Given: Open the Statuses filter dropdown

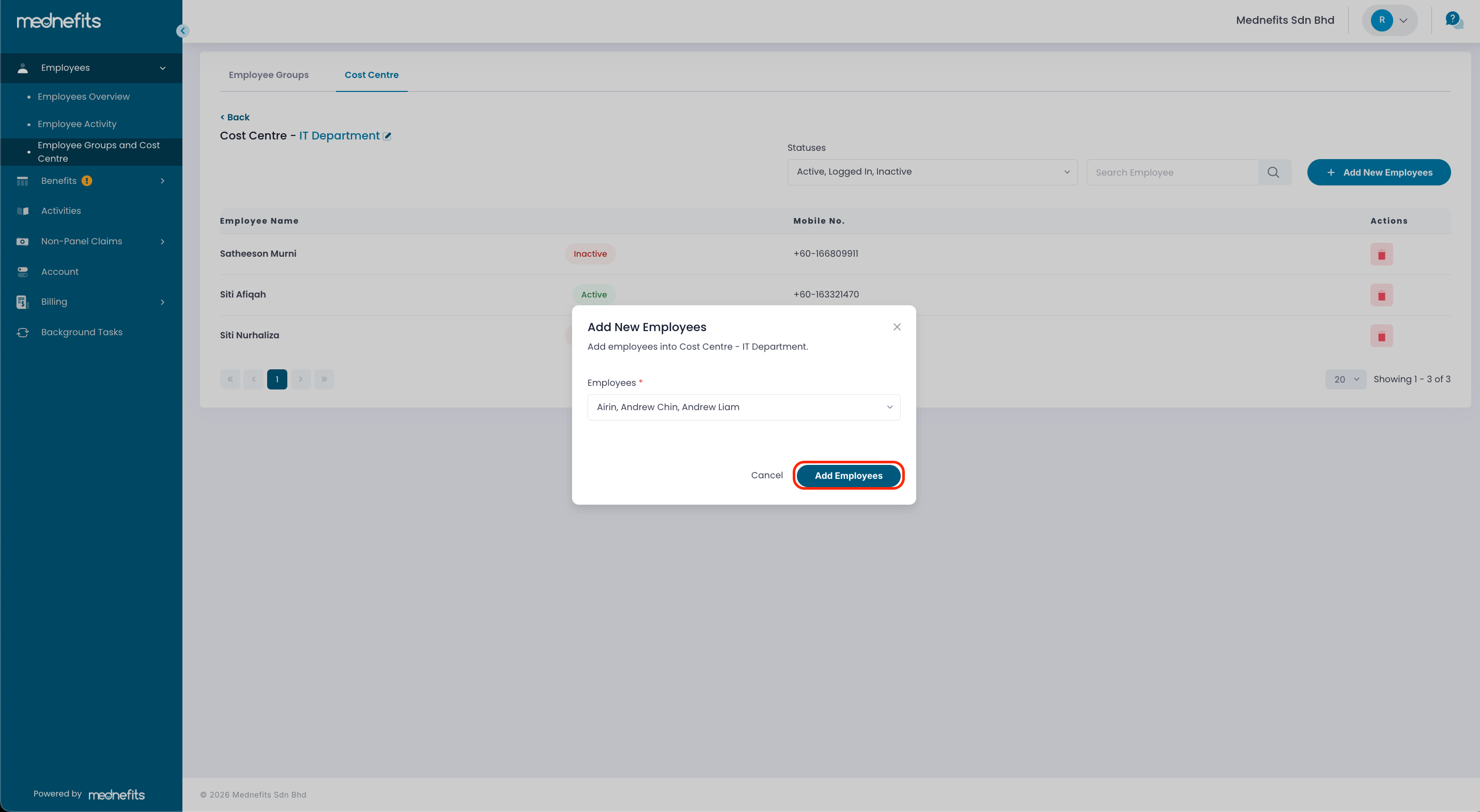Looking at the screenshot, I should pos(932,171).
